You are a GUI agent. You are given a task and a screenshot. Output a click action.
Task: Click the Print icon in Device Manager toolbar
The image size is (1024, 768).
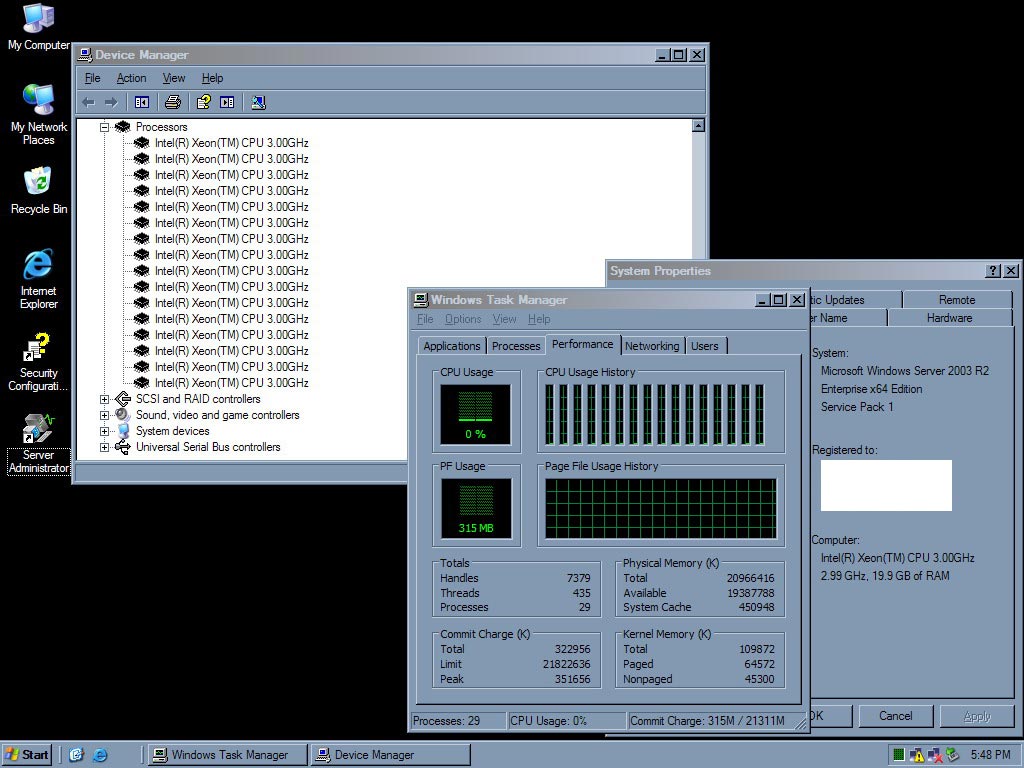(x=172, y=102)
